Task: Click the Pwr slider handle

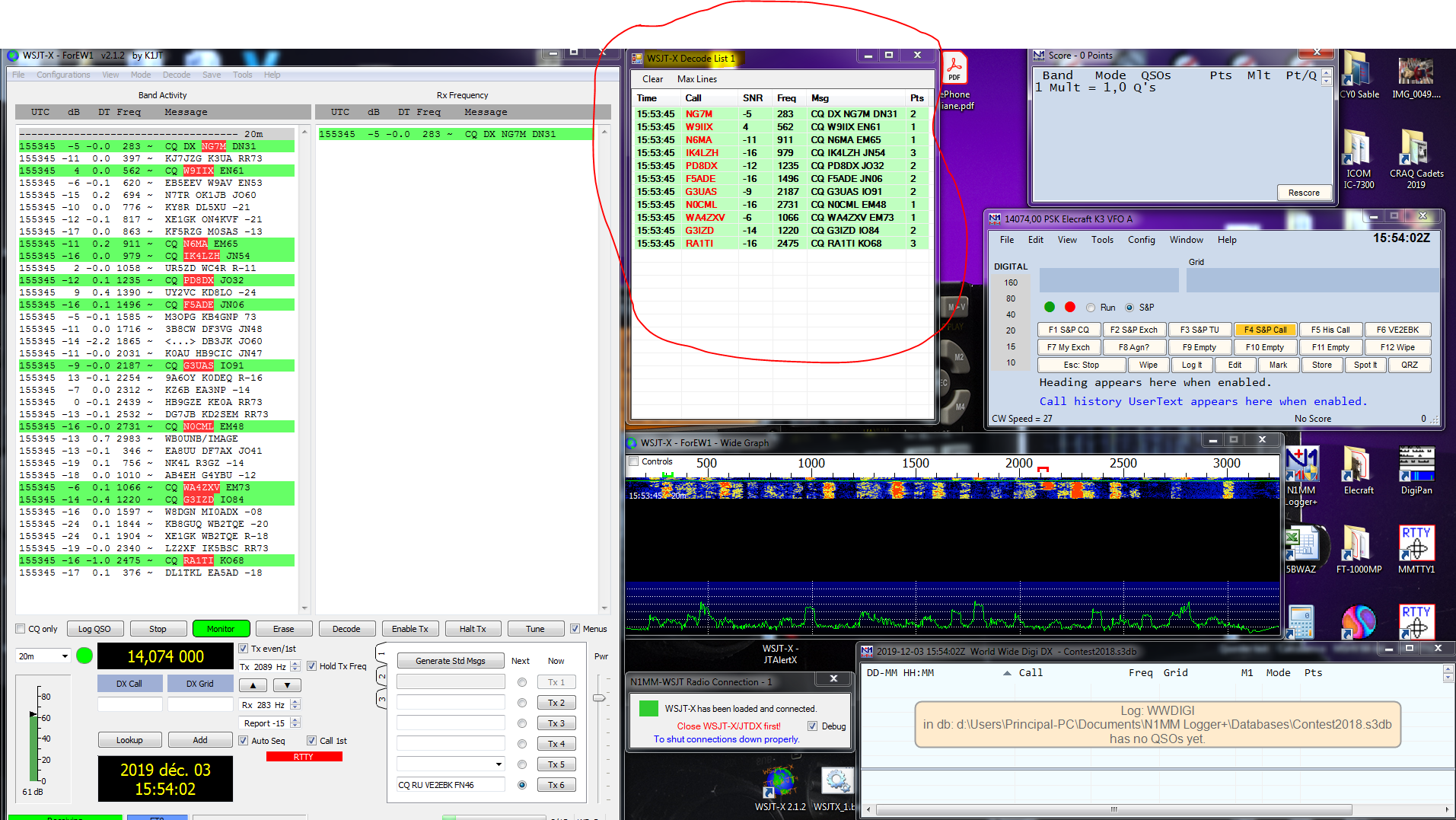Action: click(600, 697)
